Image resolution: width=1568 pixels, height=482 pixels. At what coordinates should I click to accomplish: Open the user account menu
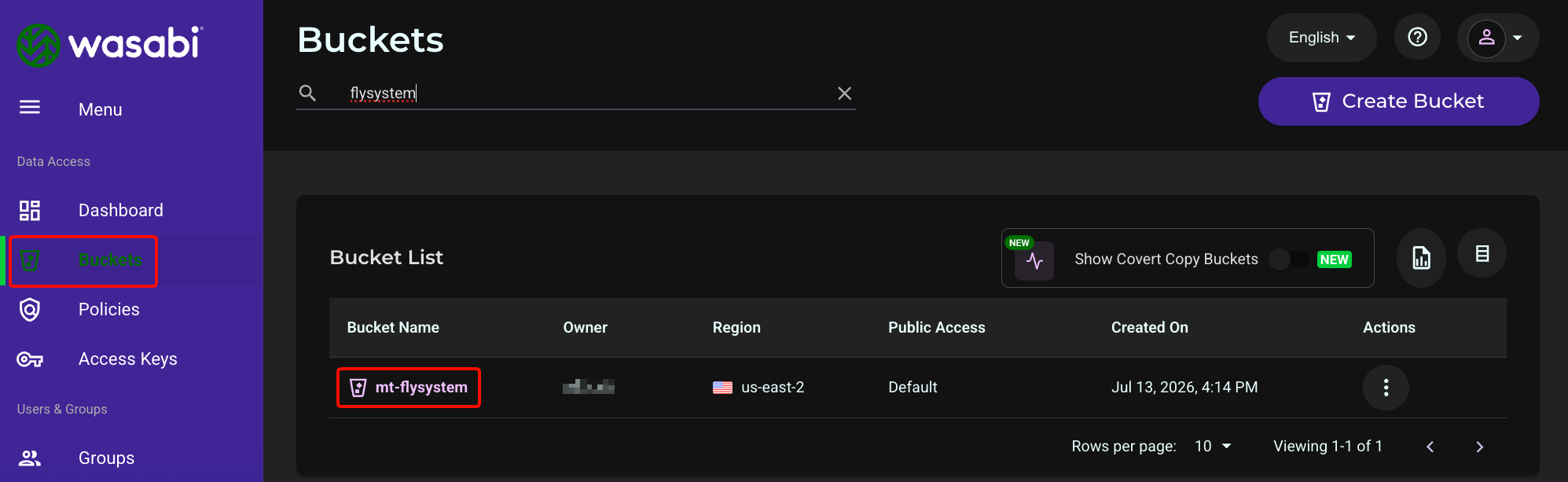pos(1498,38)
